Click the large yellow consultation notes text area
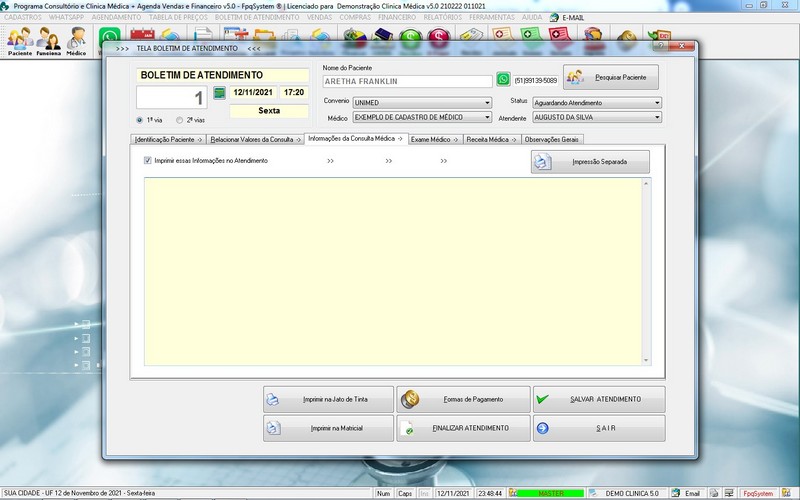This screenshot has height=500, width=800. [x=393, y=271]
